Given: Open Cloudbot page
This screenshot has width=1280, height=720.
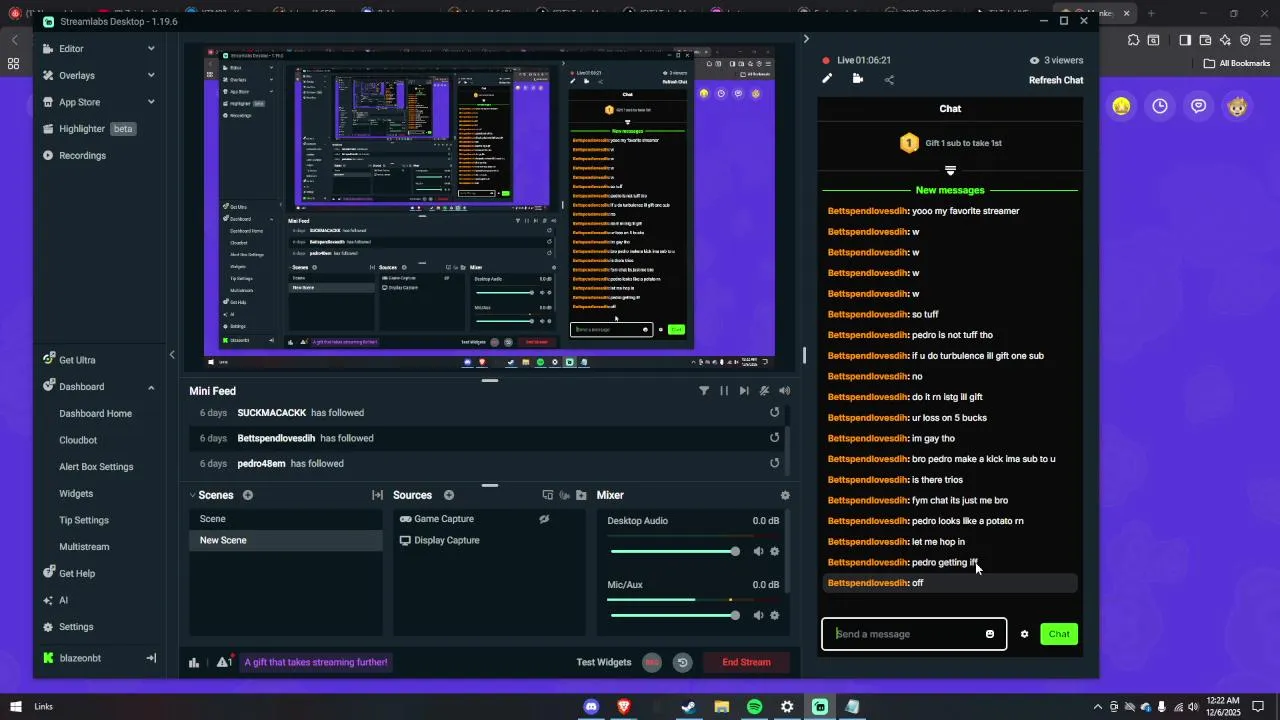Looking at the screenshot, I should click(x=78, y=440).
